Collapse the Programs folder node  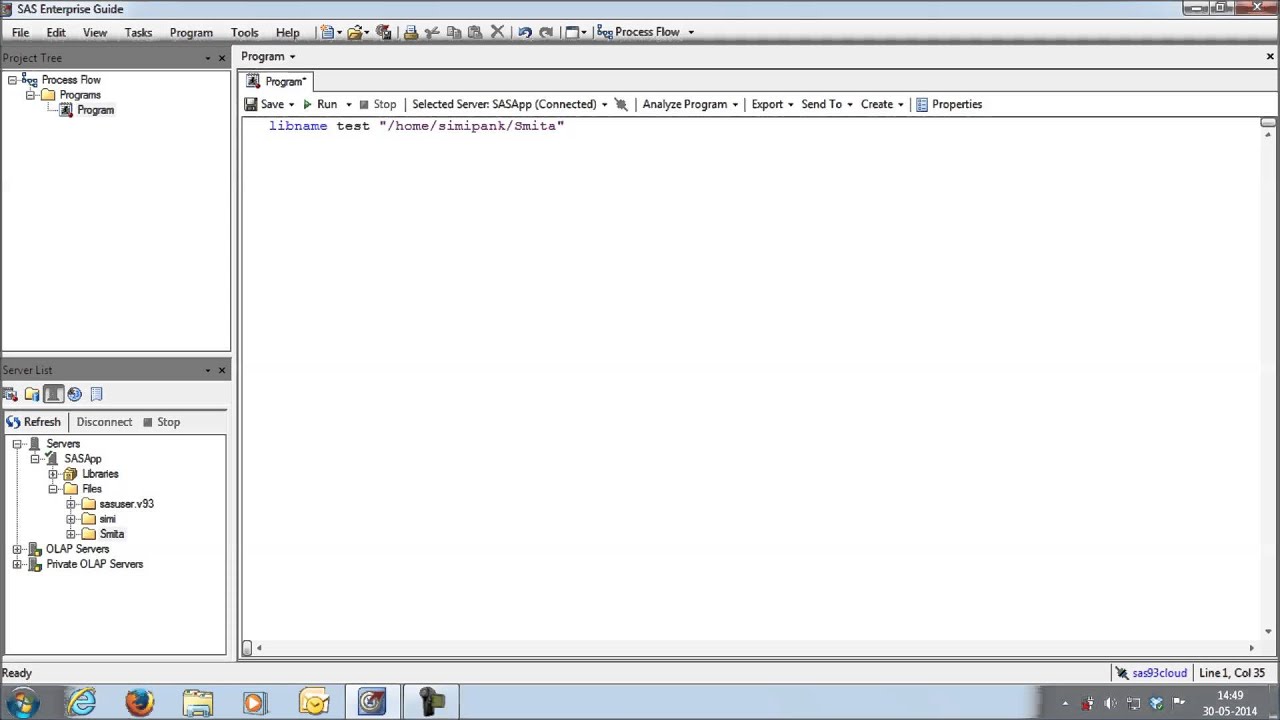click(x=30, y=95)
